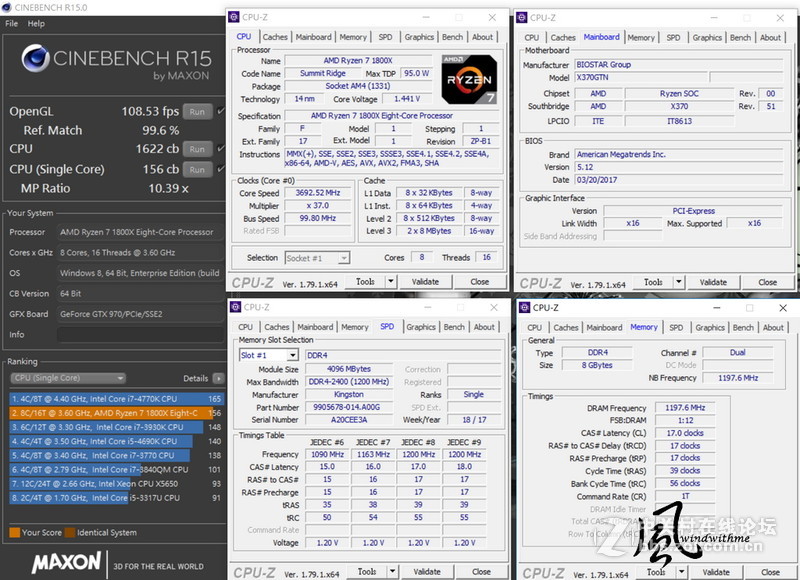Click the Cinebench window icon in the titlebar

(8, 8)
